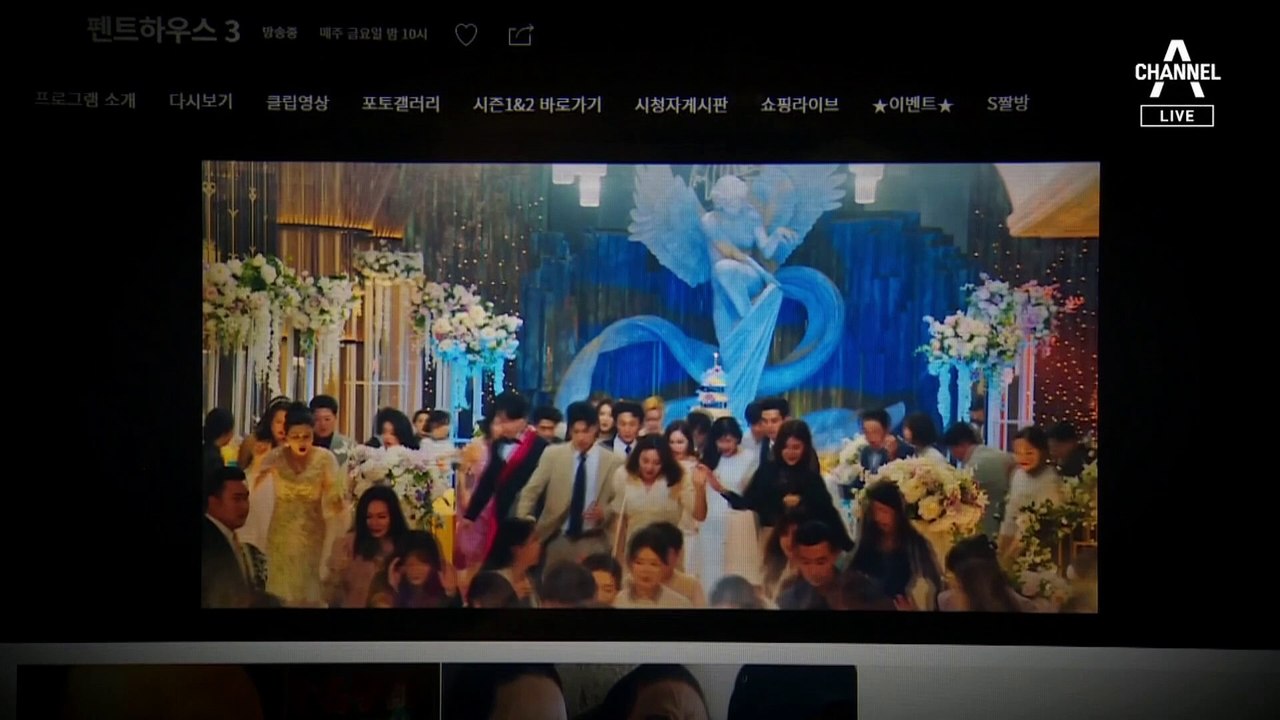Open the wedding hall scene main image
1280x720 pixels.
(x=650, y=386)
